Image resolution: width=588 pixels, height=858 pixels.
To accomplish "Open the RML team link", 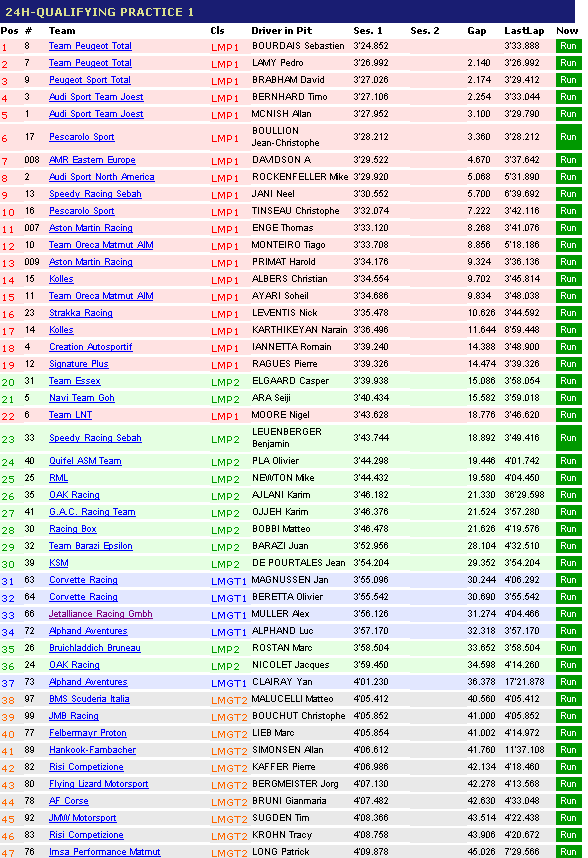I will click(59, 478).
